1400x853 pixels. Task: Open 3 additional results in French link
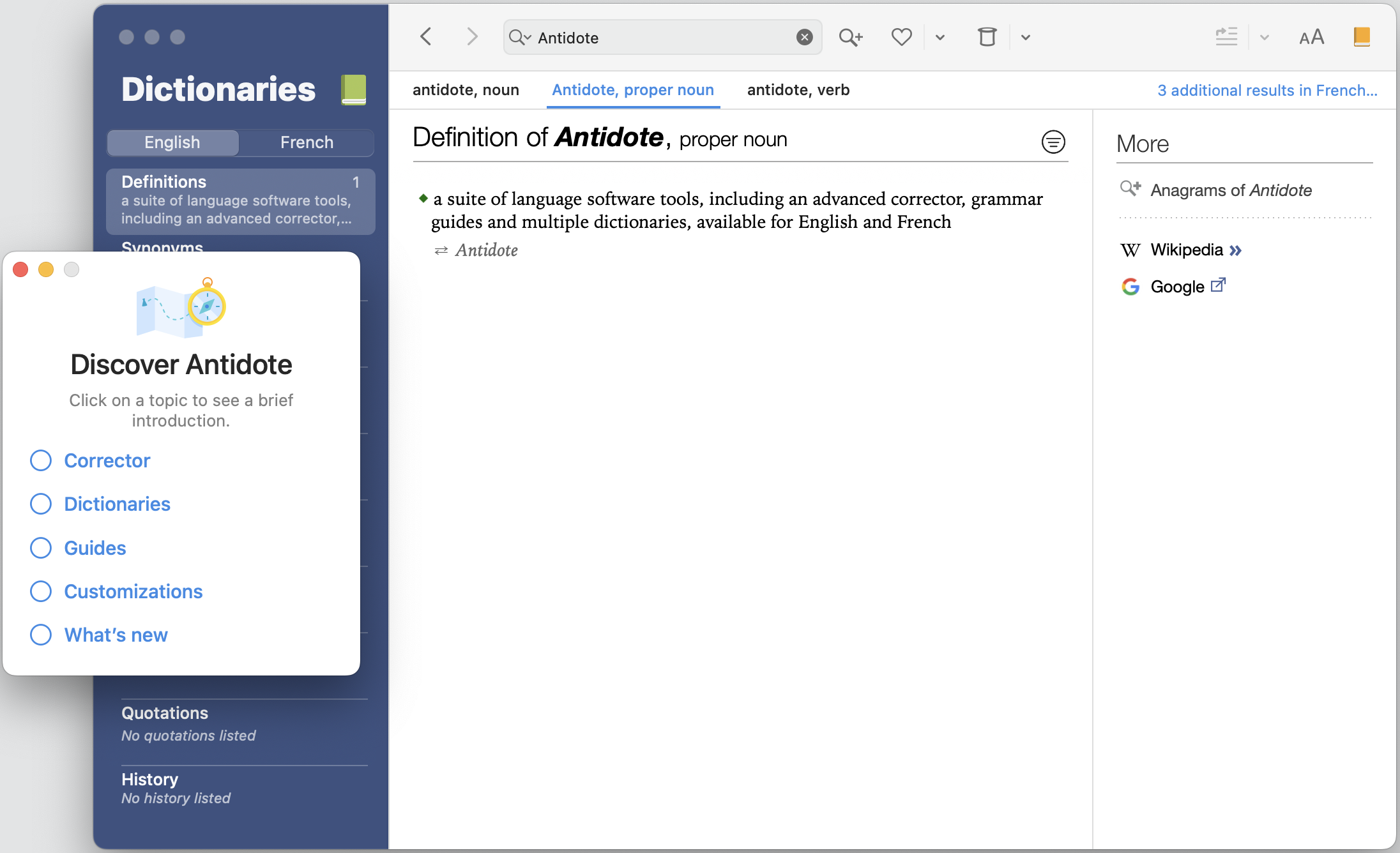(x=1267, y=91)
